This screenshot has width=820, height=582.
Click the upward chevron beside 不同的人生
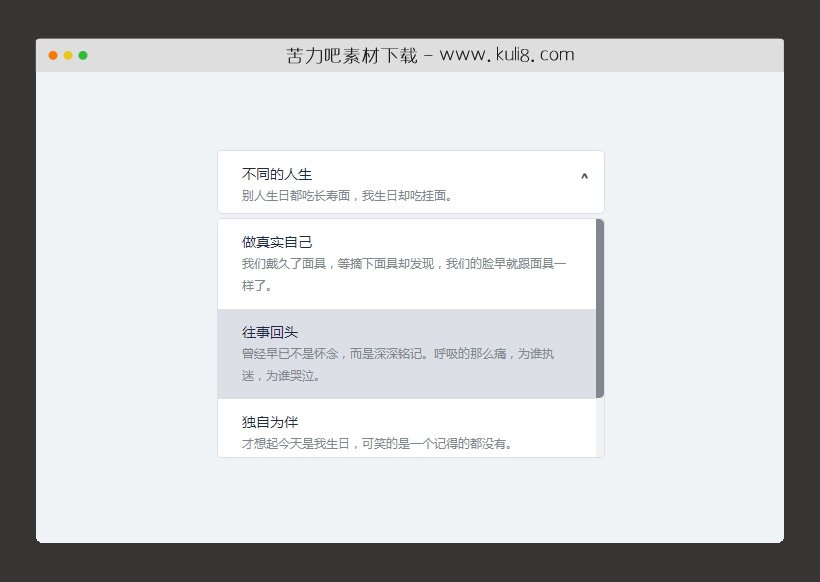584,176
